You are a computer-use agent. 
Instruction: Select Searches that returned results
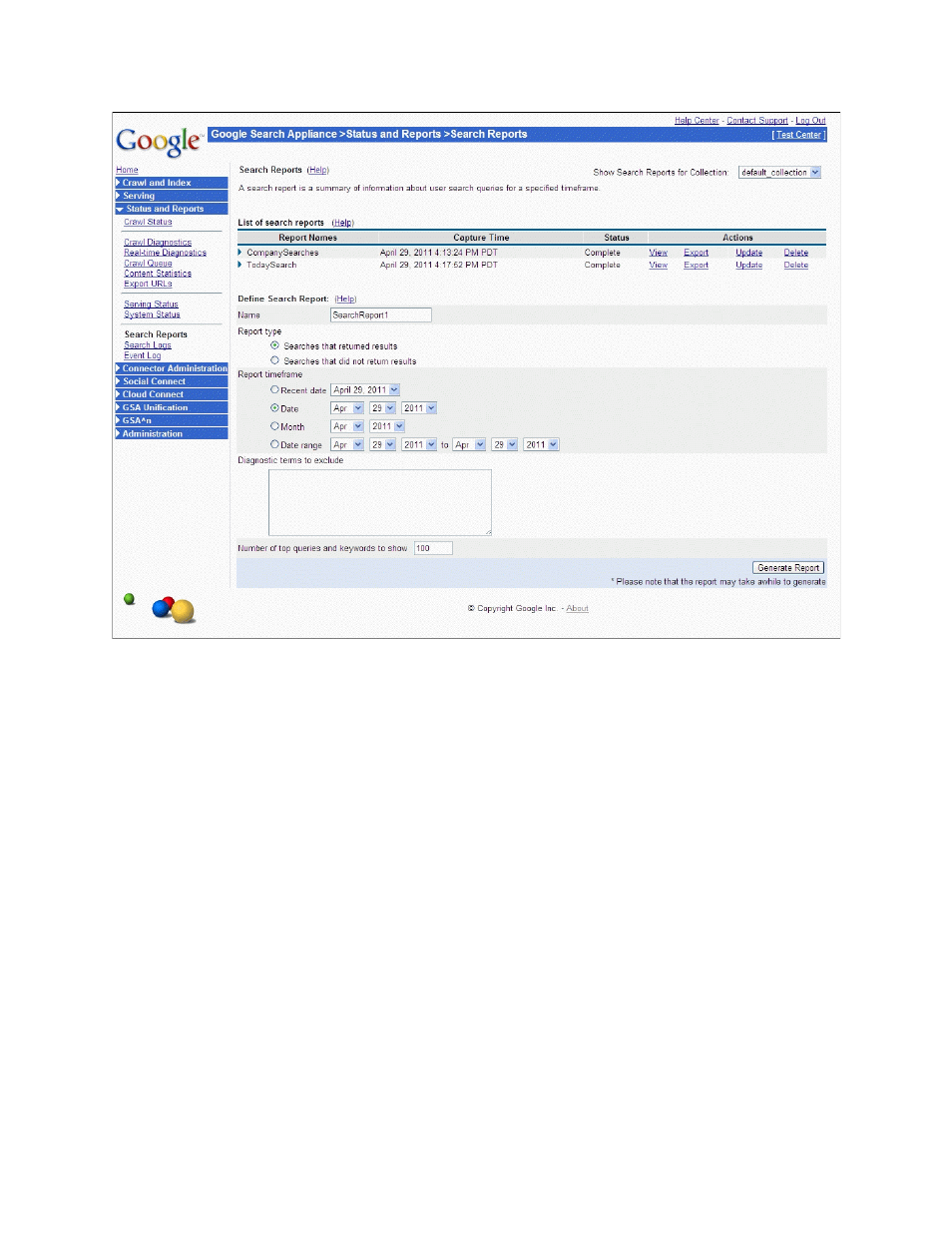[x=274, y=345]
